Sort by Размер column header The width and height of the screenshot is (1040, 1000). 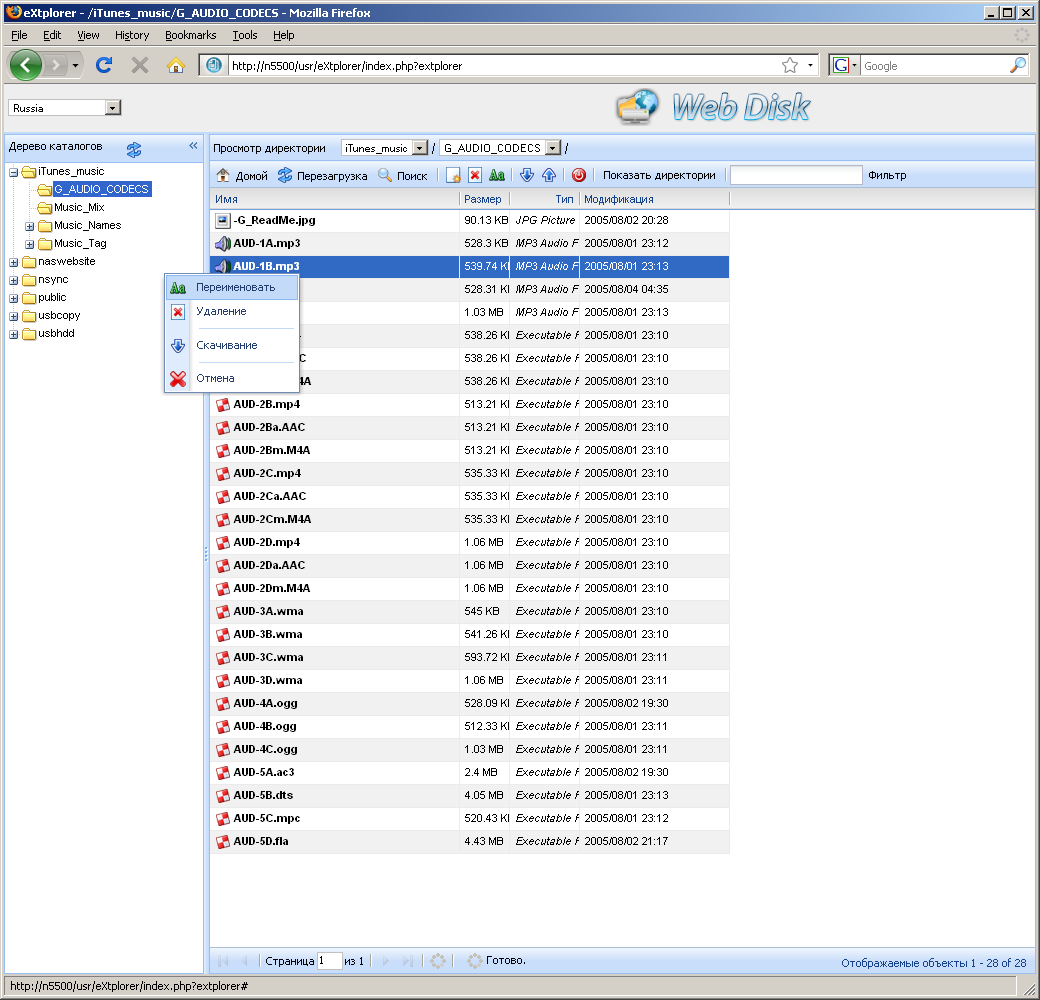(484, 199)
